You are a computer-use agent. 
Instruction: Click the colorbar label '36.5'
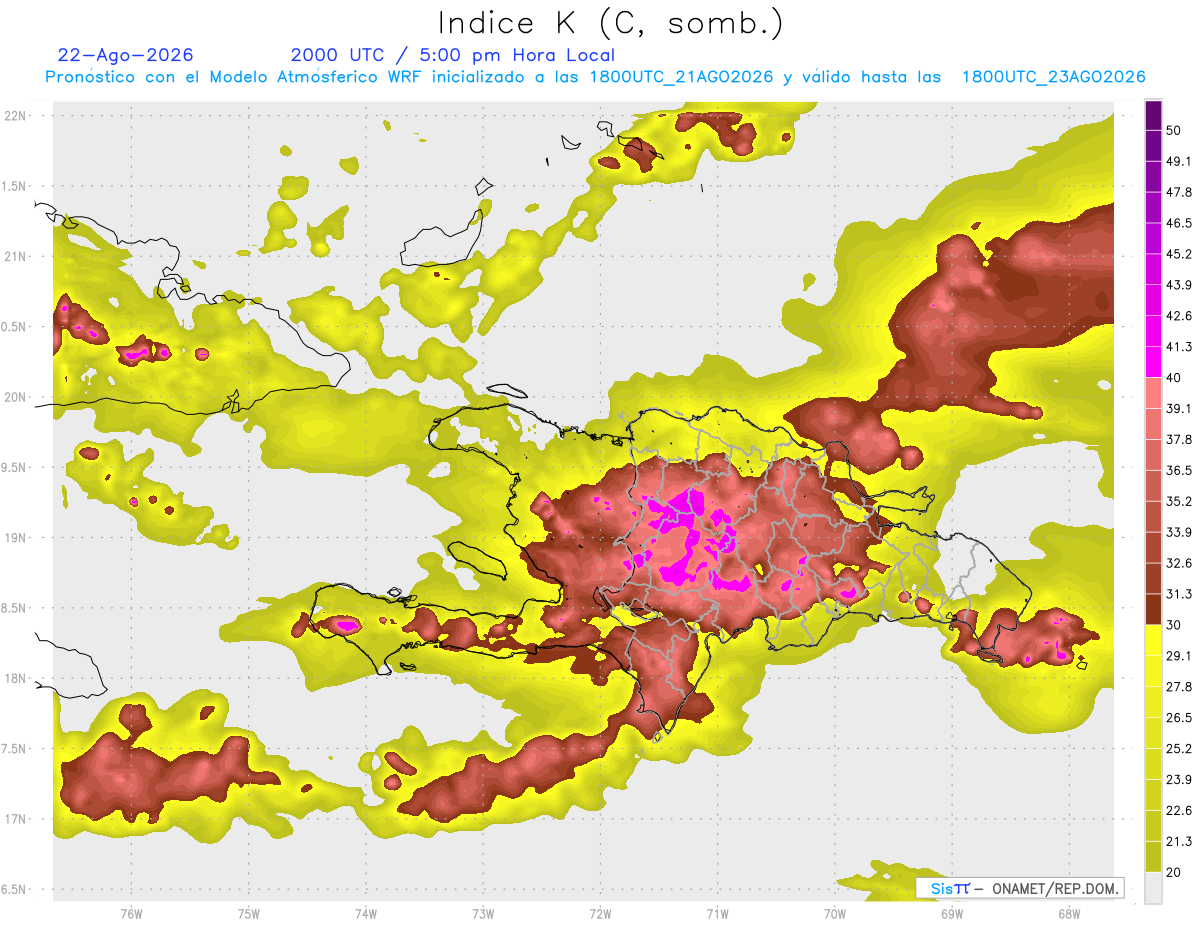pyautogui.click(x=1179, y=471)
